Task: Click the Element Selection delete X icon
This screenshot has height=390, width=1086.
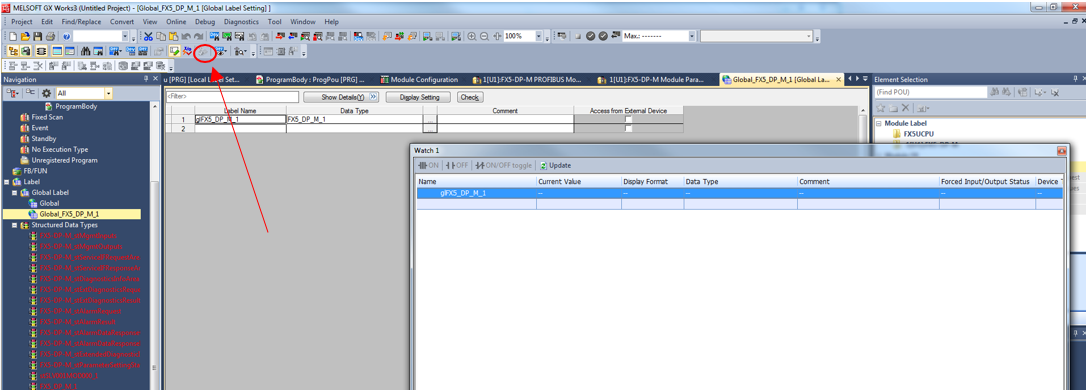Action: point(905,109)
